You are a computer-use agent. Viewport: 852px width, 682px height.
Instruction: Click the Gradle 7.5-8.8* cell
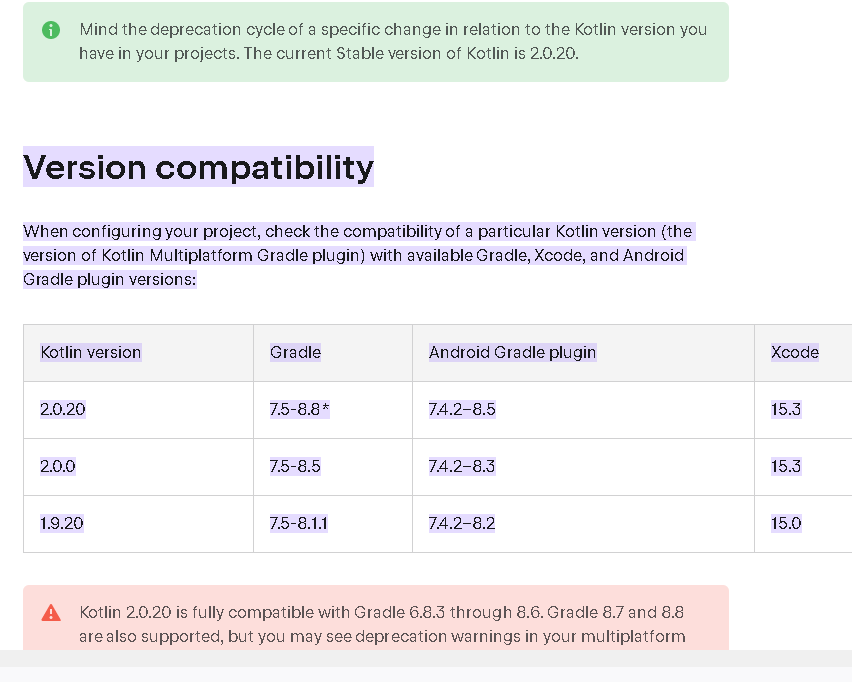[x=299, y=409]
